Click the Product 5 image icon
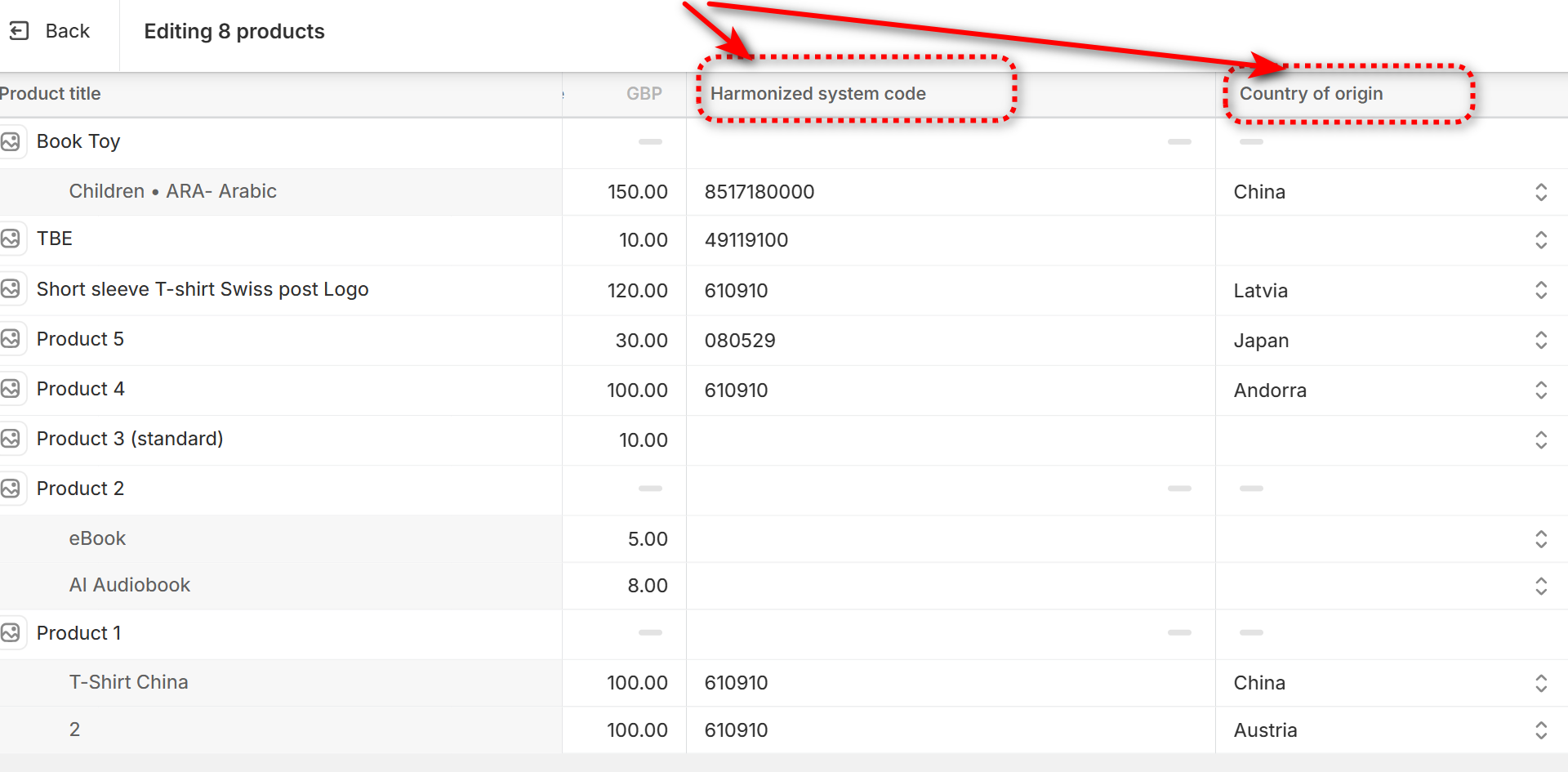This screenshot has width=1568, height=772. (11, 339)
